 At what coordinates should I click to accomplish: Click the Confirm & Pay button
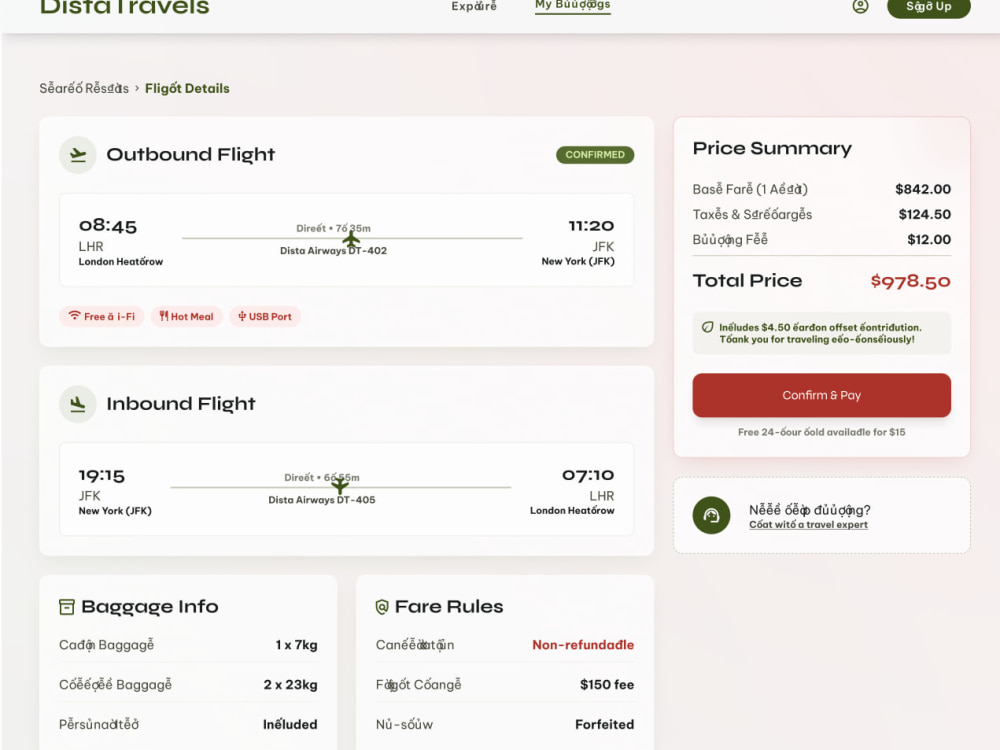(821, 395)
